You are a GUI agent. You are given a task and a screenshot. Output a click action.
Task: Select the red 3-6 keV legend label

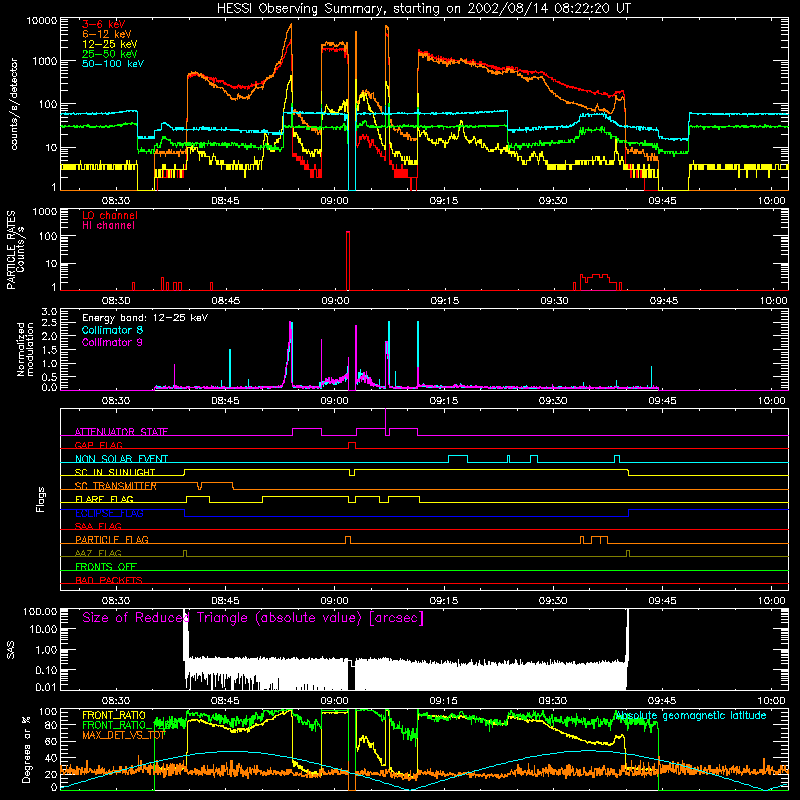pos(103,24)
